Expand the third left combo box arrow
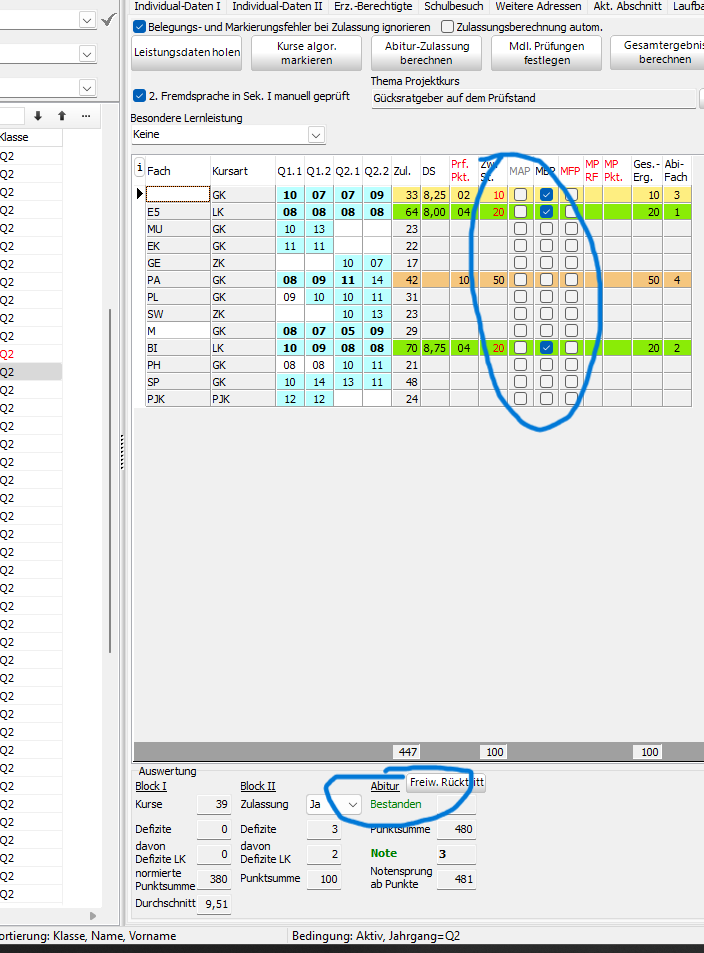The width and height of the screenshot is (704, 953). (x=87, y=88)
